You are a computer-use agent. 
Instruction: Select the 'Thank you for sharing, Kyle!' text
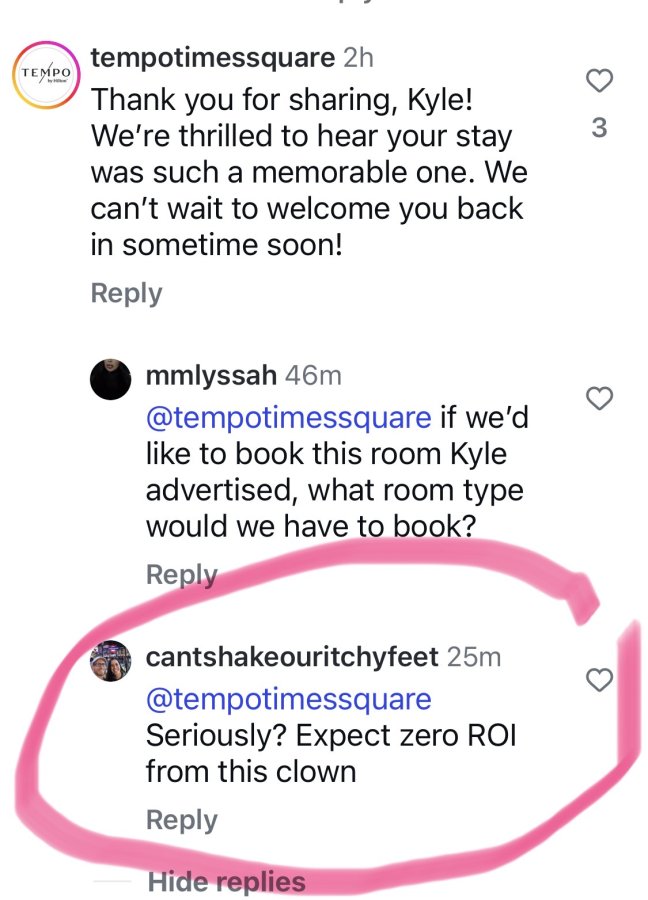click(x=282, y=100)
